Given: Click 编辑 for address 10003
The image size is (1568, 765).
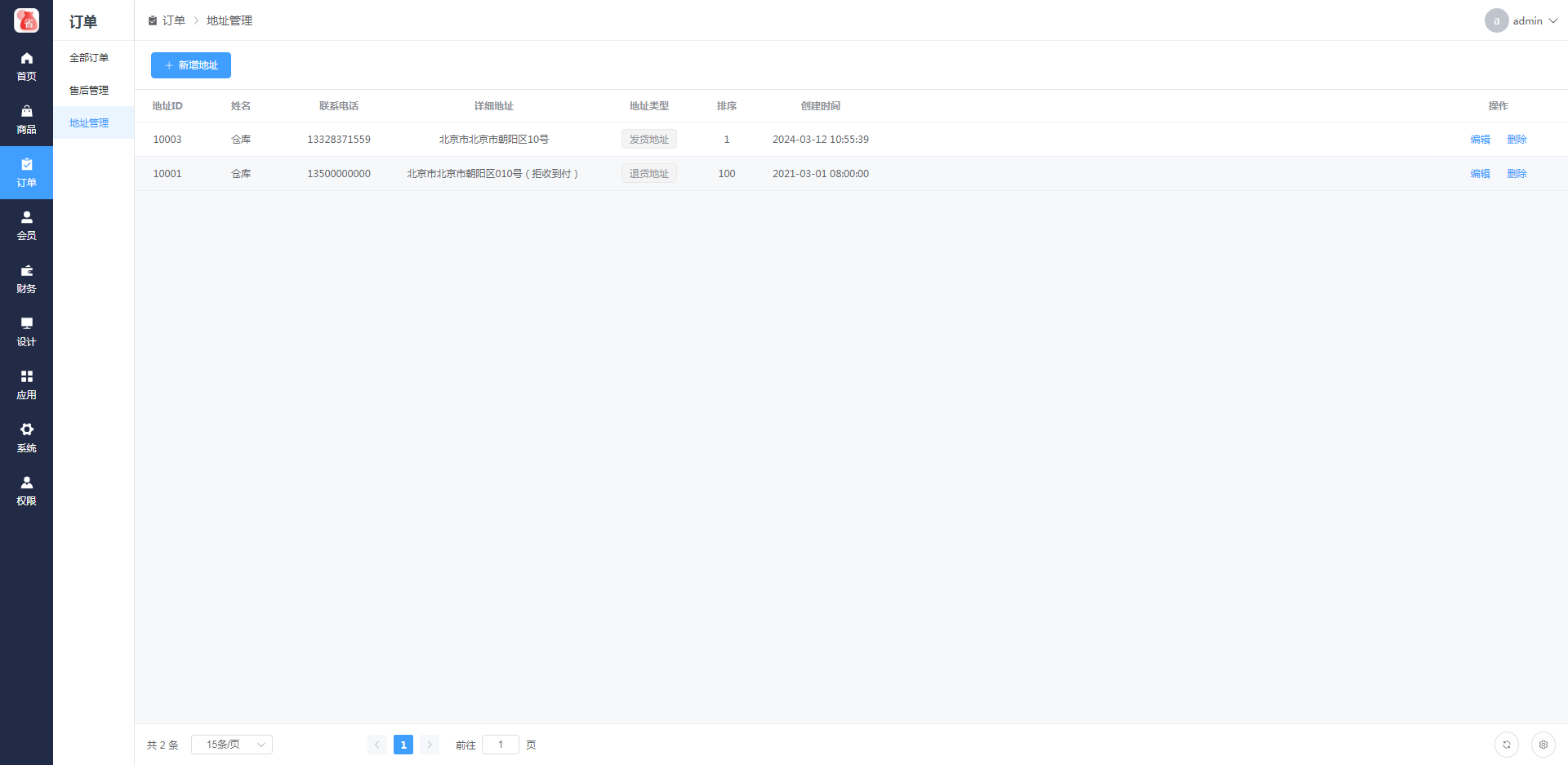Looking at the screenshot, I should [1480, 140].
